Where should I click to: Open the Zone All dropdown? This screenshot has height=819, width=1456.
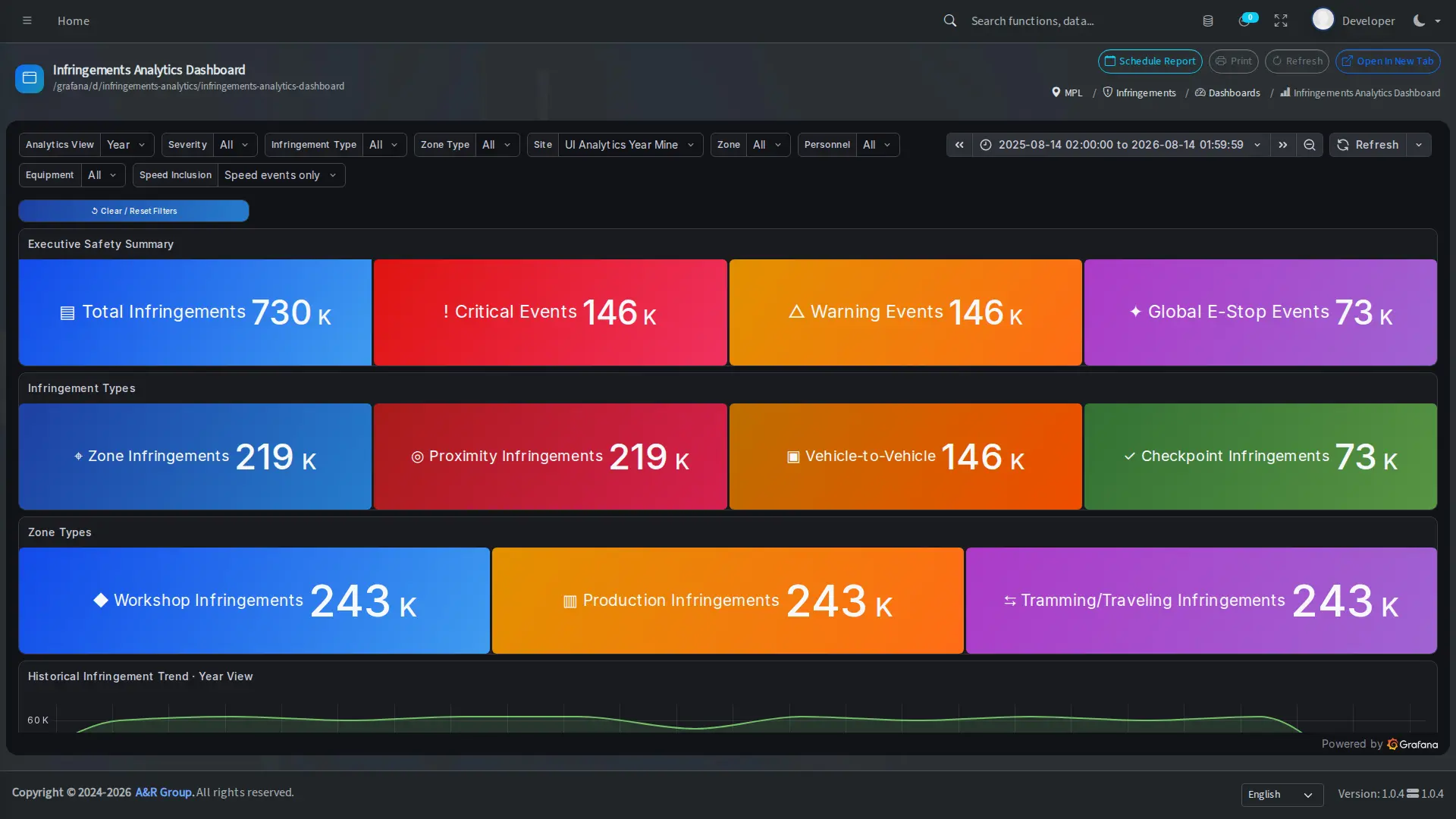(x=767, y=145)
